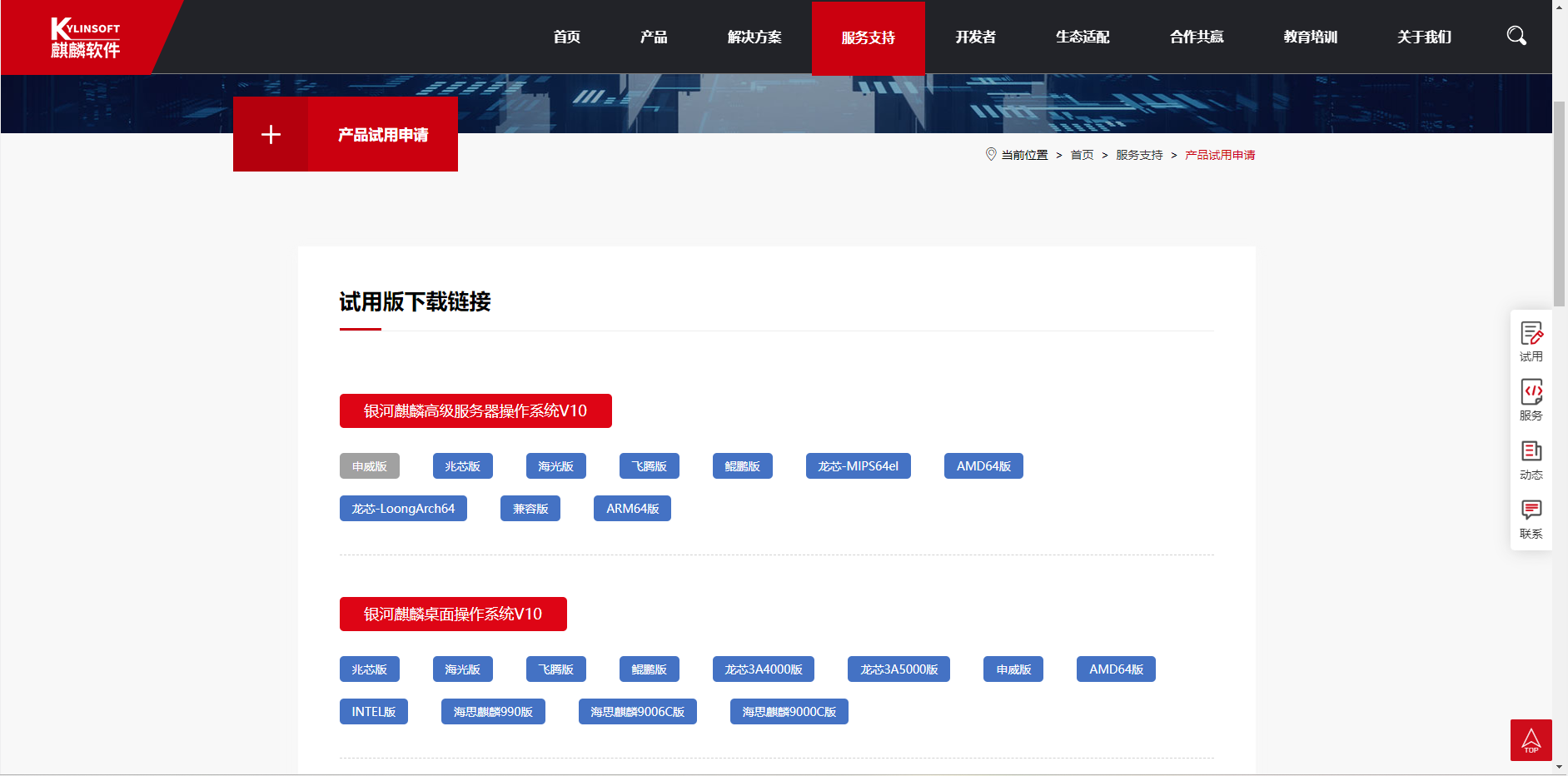Open the 教育培训 navigation menu
The image size is (1568, 776).
1311,37
